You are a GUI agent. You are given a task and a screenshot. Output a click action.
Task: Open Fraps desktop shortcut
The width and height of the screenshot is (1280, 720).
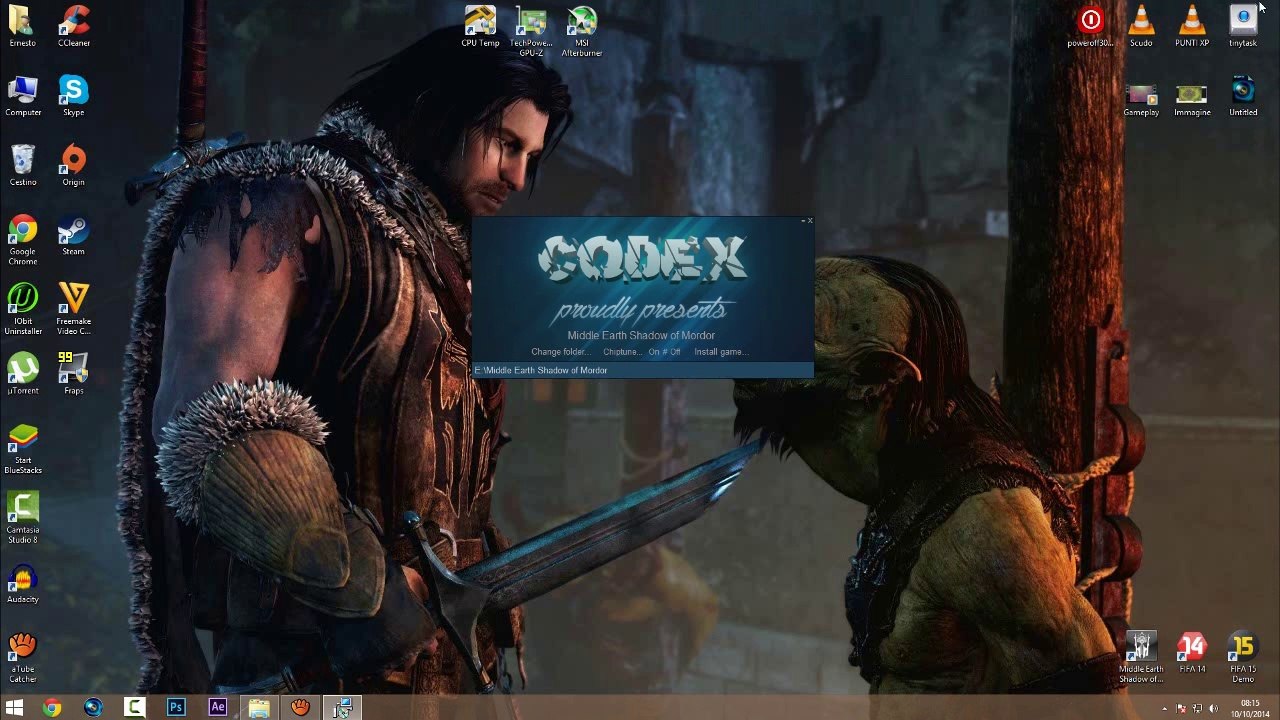pyautogui.click(x=74, y=374)
